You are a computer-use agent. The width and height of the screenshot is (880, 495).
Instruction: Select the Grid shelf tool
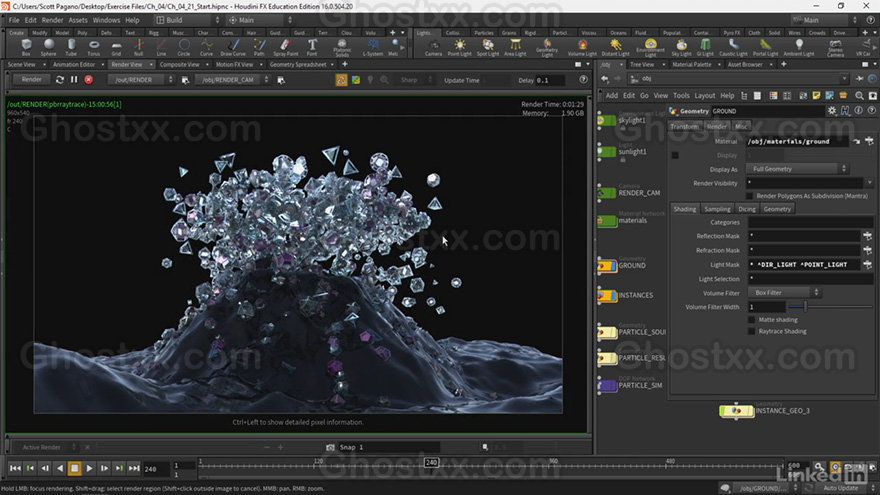pos(116,47)
